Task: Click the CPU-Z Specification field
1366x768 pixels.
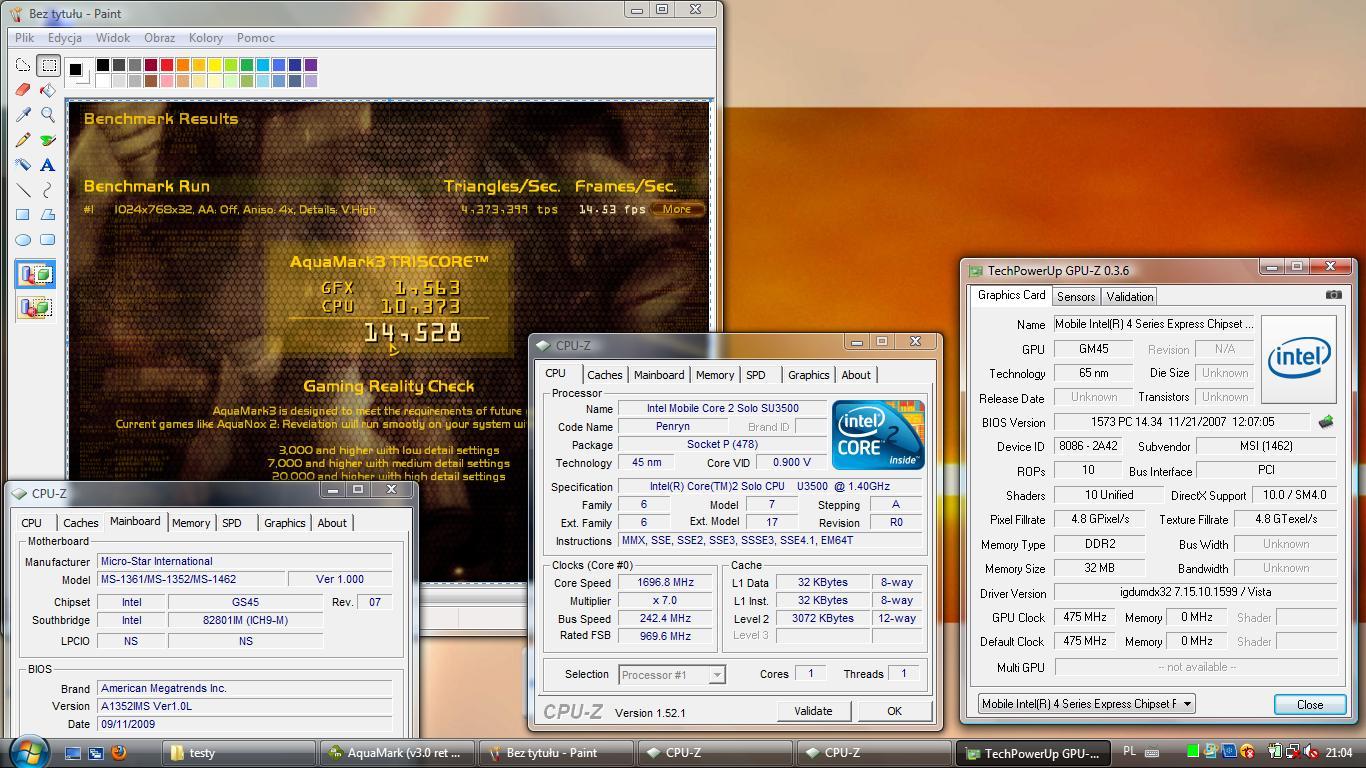Action: tap(770, 487)
